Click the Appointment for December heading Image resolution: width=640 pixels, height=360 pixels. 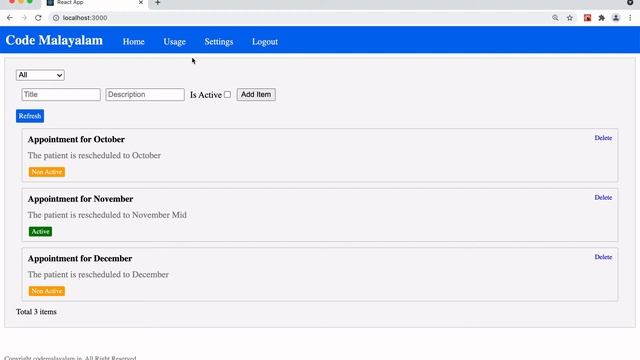(80, 258)
